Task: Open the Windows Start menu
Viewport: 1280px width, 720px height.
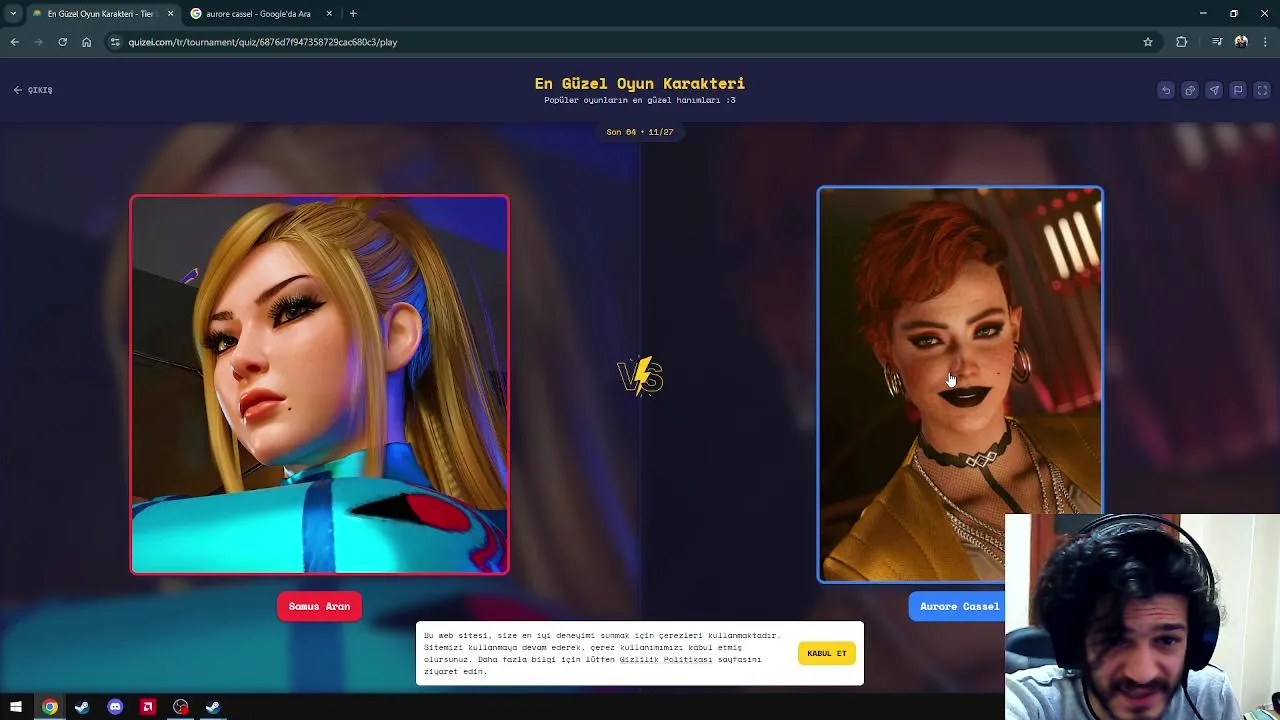Action: [16, 707]
